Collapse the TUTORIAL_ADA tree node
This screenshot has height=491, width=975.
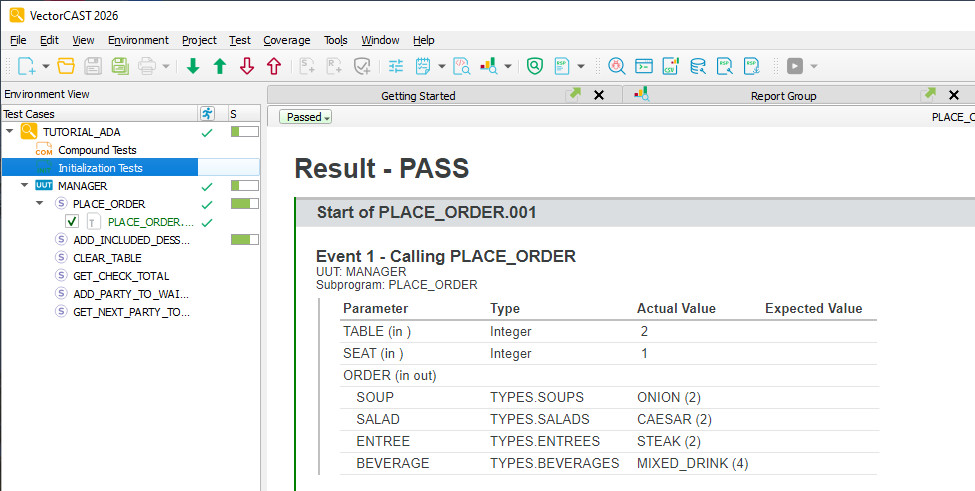point(10,131)
